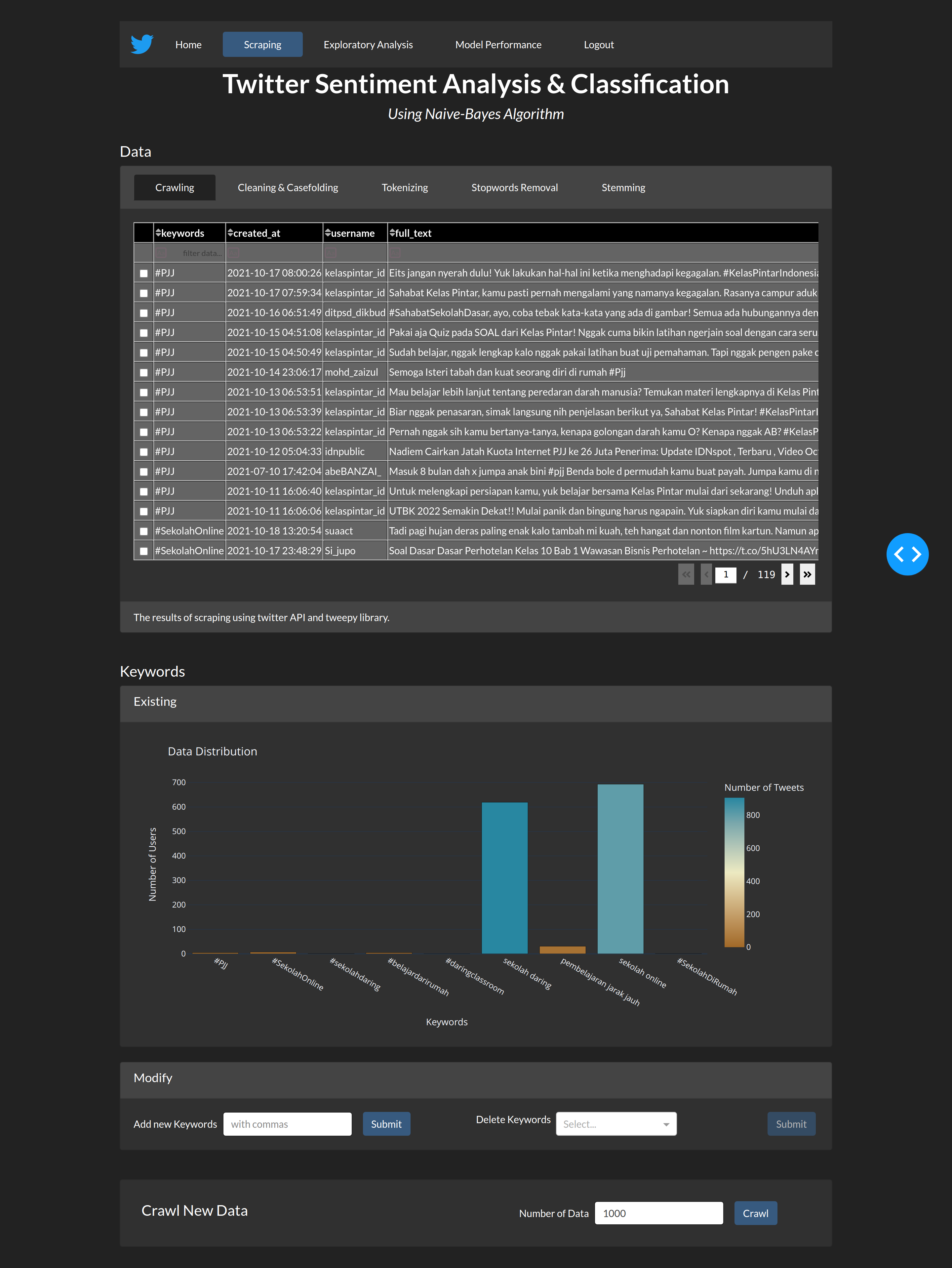Click the blue code arrows floating button
The image size is (952, 1268).
pyautogui.click(x=907, y=554)
